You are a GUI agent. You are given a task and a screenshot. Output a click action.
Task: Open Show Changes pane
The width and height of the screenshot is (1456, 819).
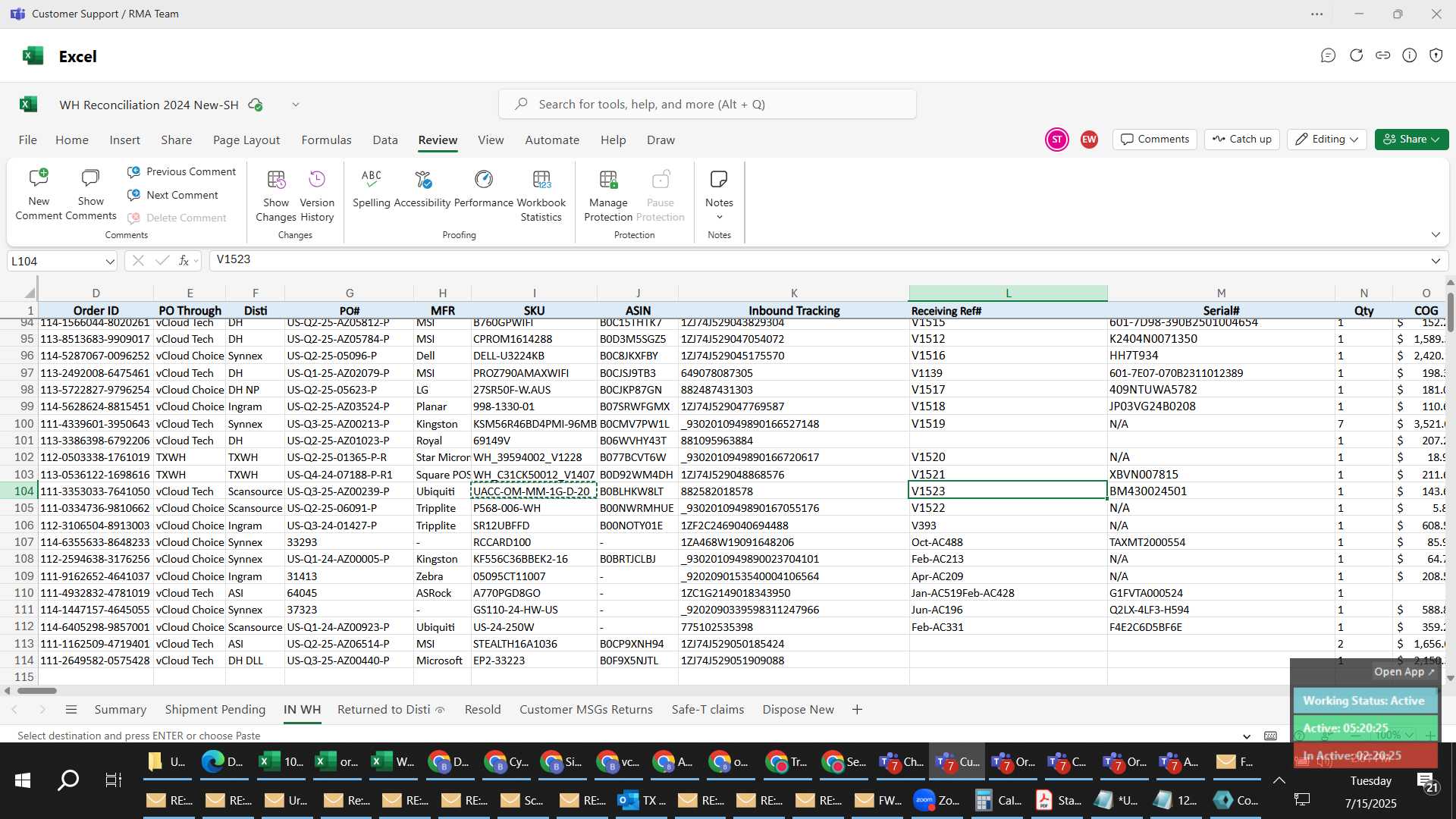[x=276, y=196]
